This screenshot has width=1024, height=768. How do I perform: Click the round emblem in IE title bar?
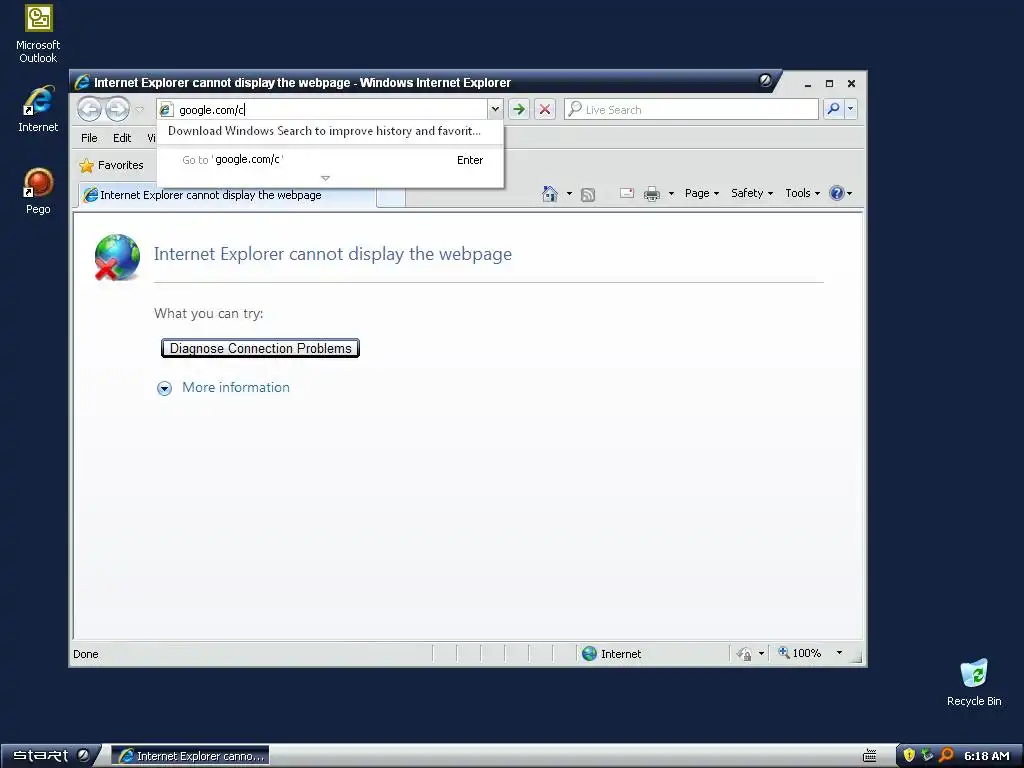765,81
